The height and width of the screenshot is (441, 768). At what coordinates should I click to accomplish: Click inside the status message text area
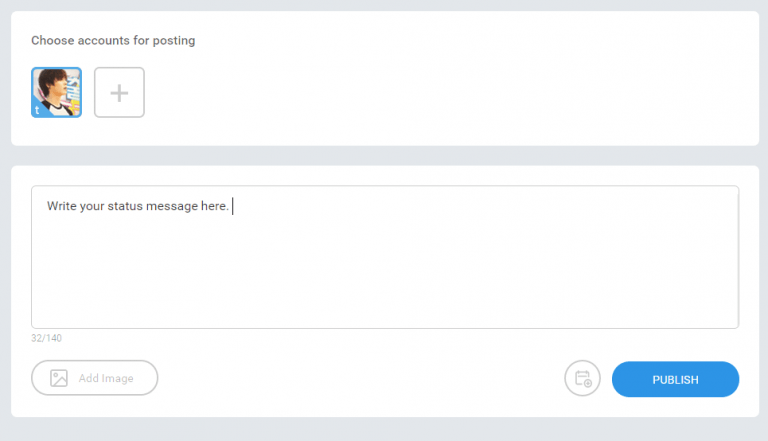coord(385,257)
